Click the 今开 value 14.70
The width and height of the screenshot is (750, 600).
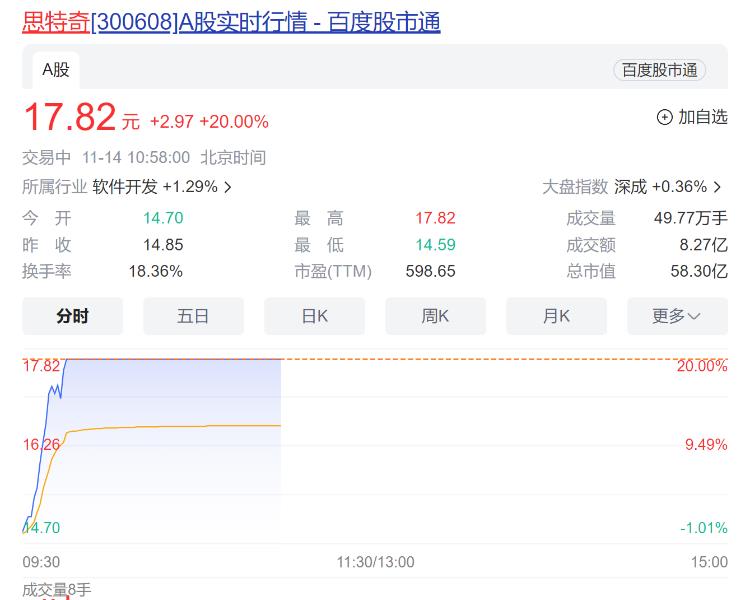(x=163, y=218)
